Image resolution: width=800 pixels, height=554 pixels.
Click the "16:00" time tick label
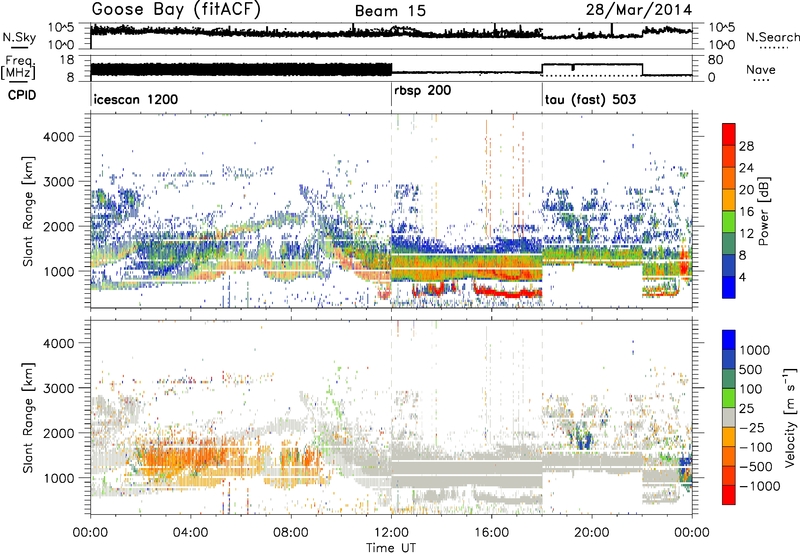[491, 533]
